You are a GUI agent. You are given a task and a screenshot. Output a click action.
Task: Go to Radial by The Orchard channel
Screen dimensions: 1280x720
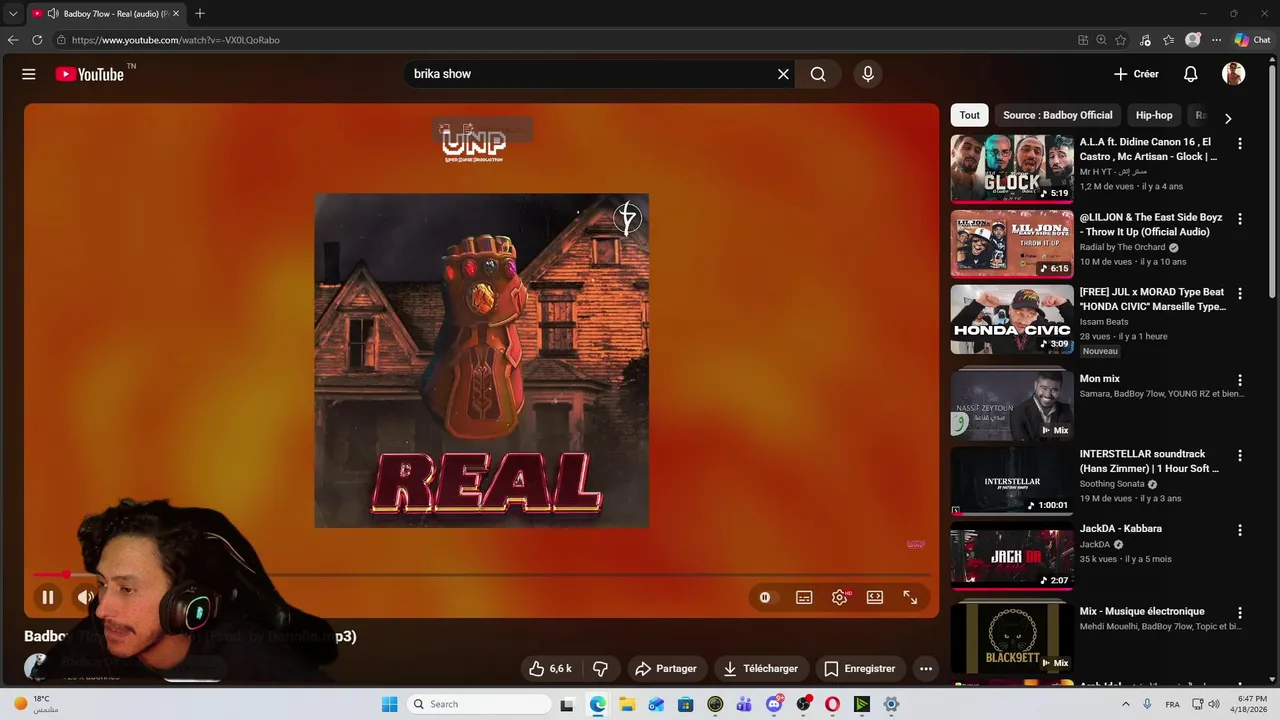(1122, 247)
